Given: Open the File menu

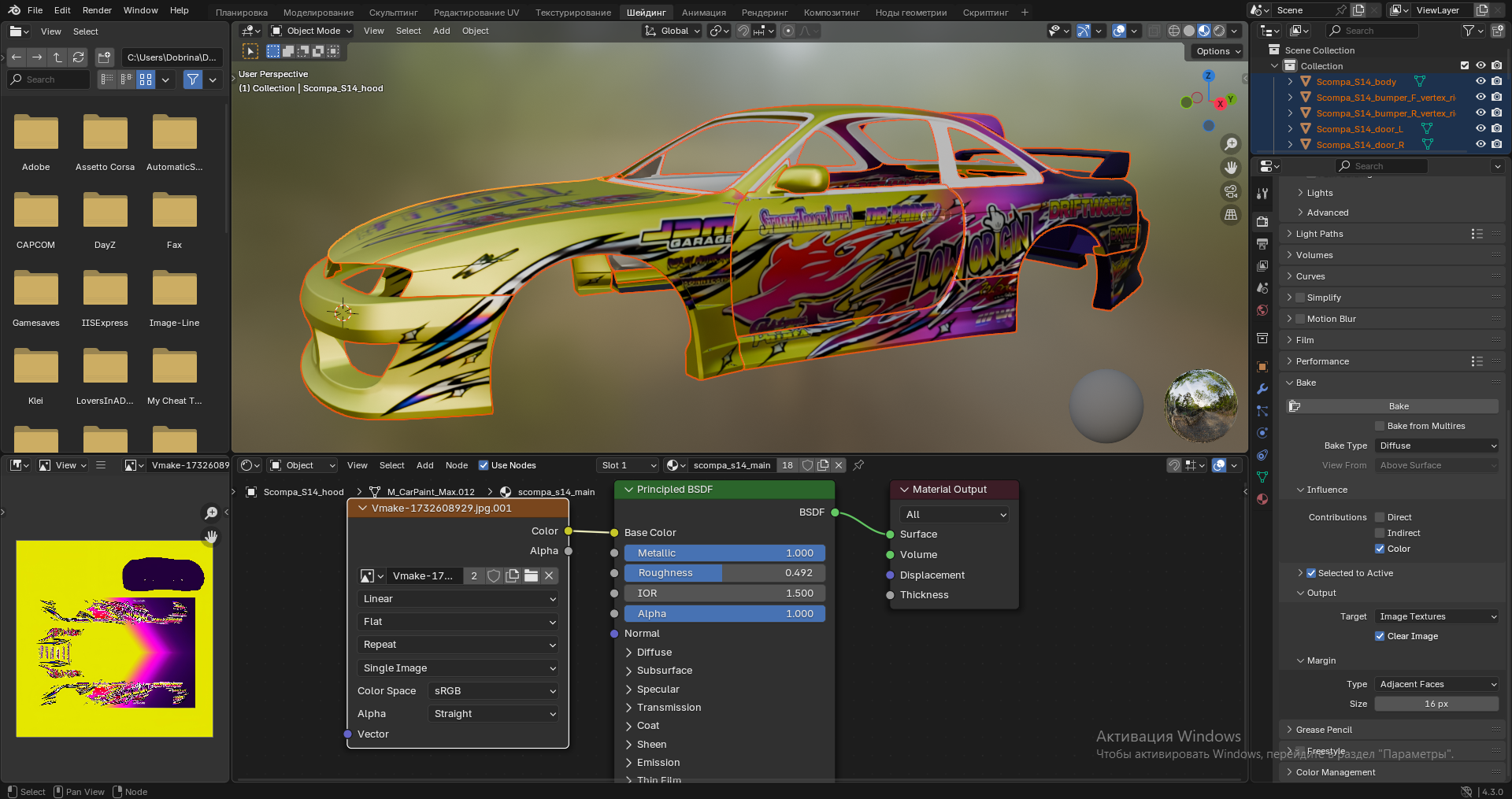Looking at the screenshot, I should point(35,10).
